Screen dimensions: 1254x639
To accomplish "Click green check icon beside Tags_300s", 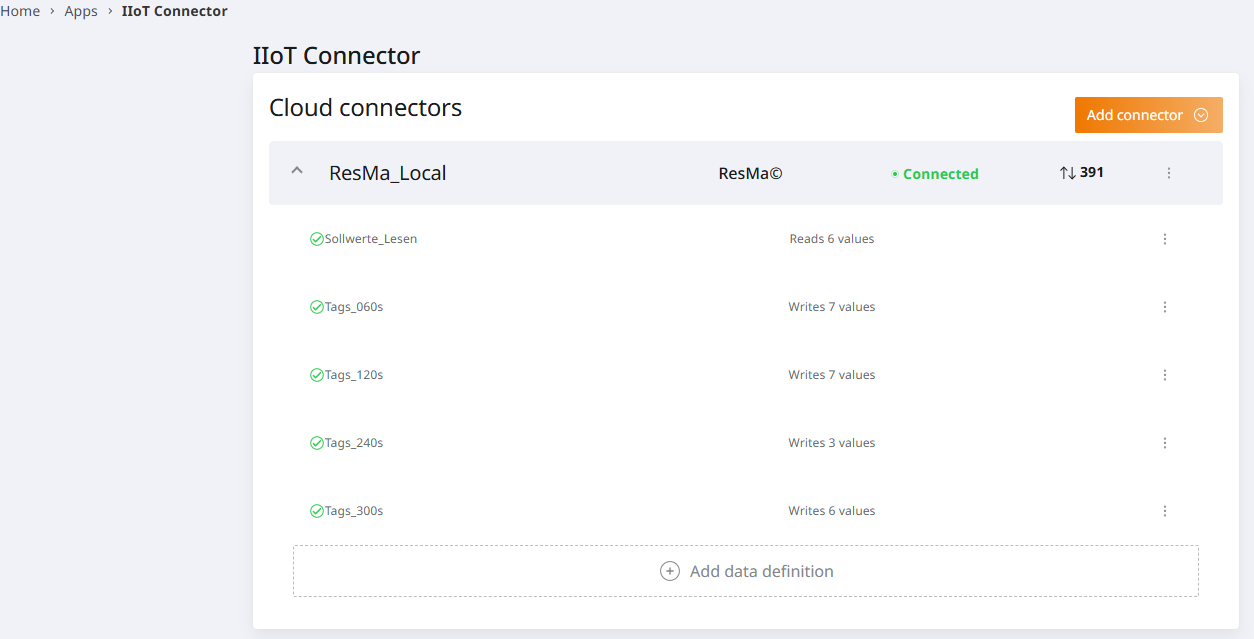I will click(316, 511).
